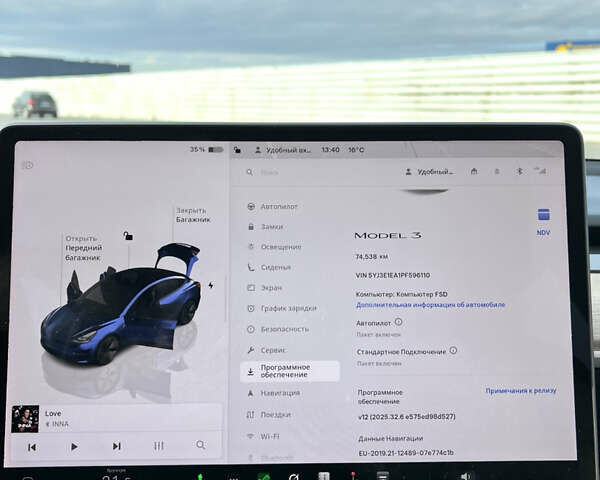
Task: Open Автопилот settings menu
Action: [279, 206]
